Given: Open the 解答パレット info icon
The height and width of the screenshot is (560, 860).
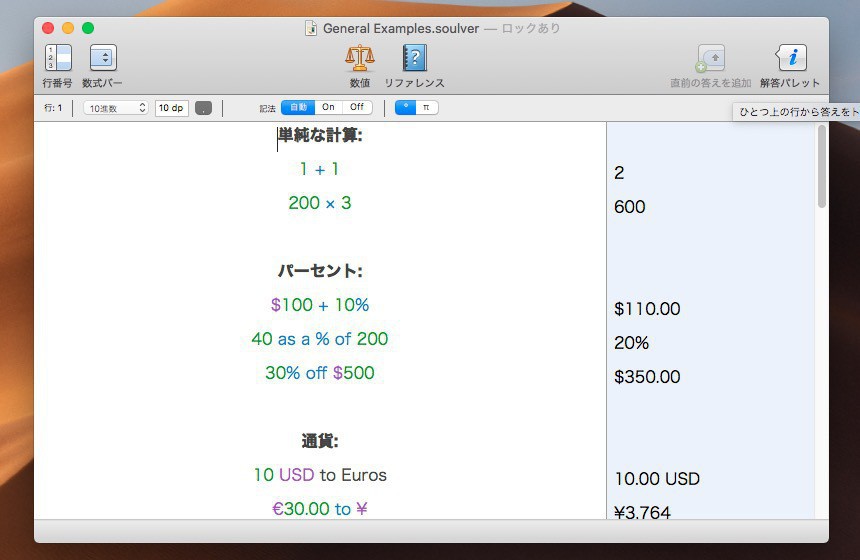Looking at the screenshot, I should [791, 58].
